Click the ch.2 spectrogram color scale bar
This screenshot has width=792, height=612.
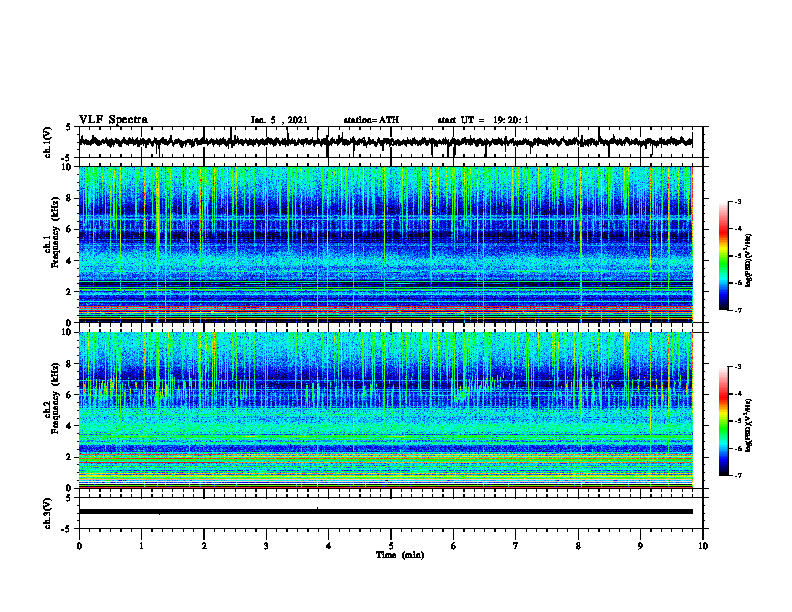click(723, 421)
